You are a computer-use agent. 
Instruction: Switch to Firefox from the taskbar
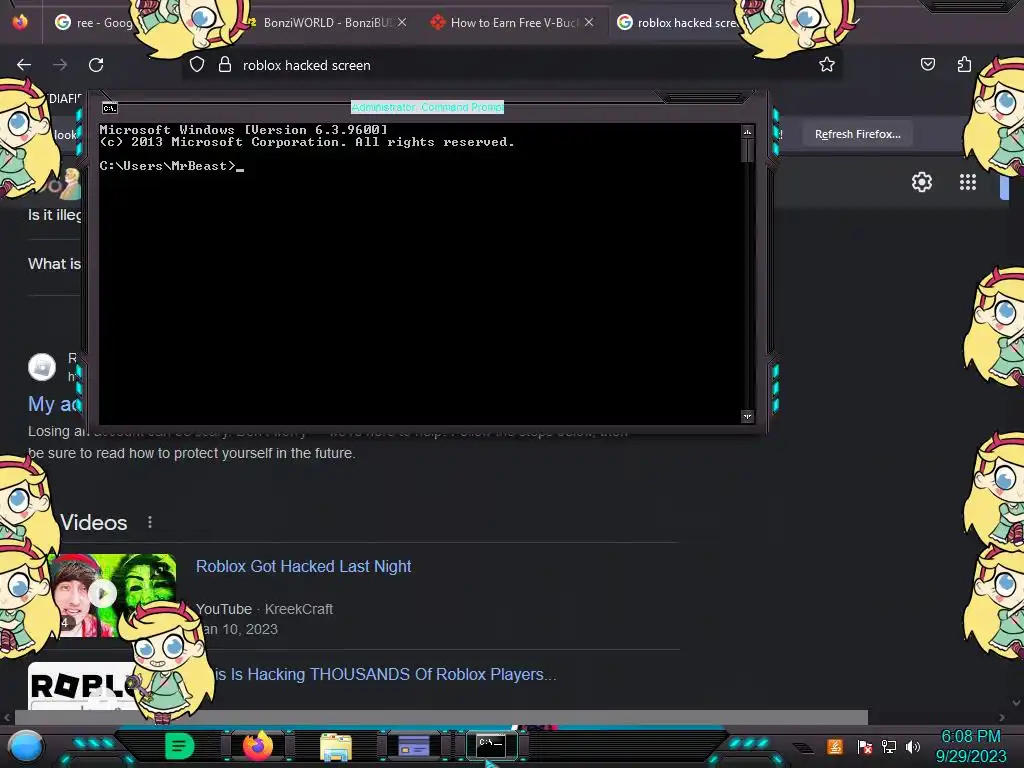[257, 746]
